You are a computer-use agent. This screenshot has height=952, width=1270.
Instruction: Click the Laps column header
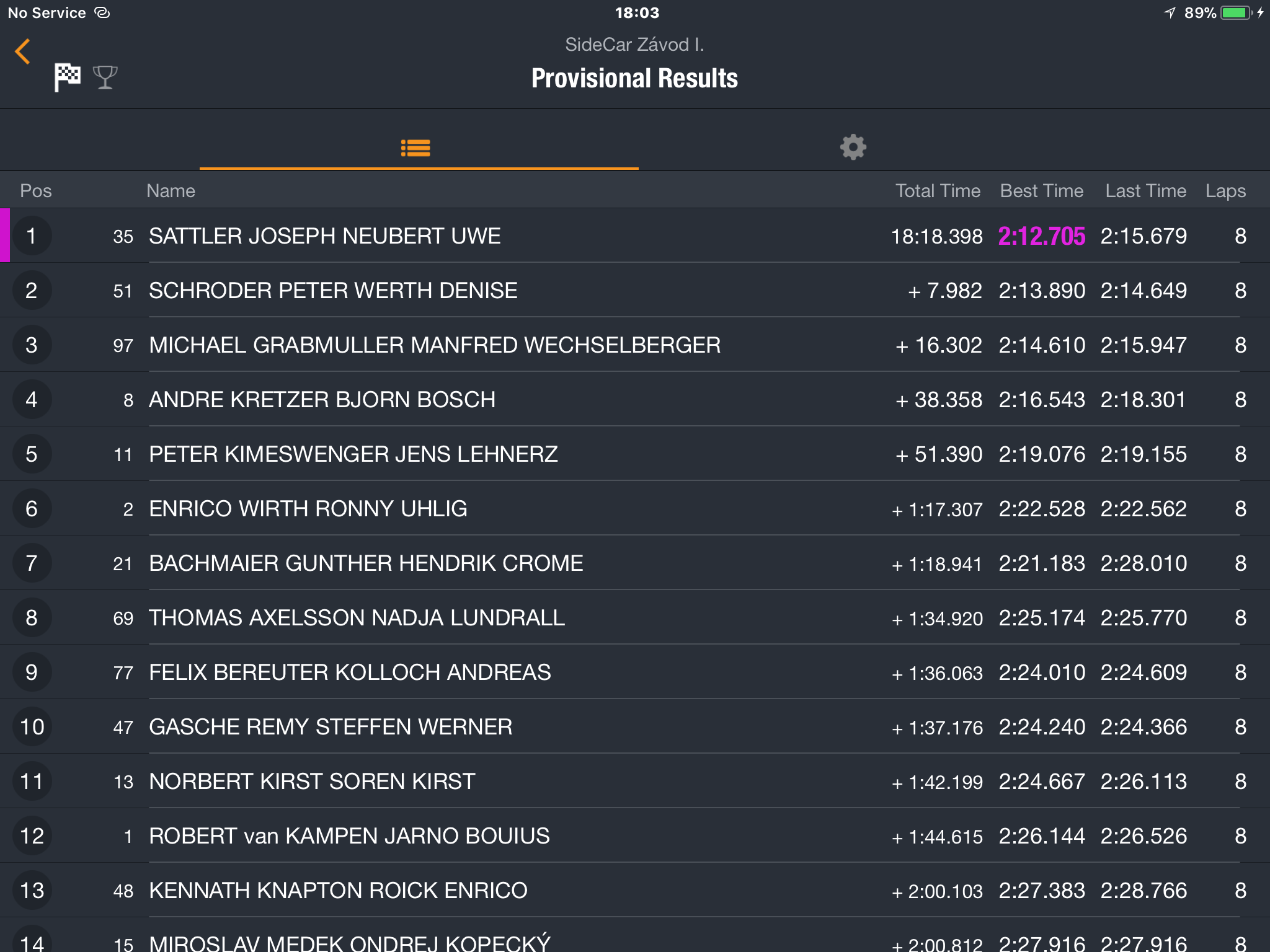click(x=1225, y=191)
